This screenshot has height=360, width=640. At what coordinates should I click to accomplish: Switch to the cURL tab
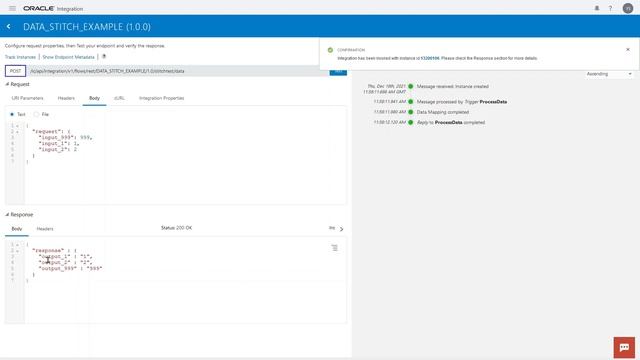tap(119, 98)
